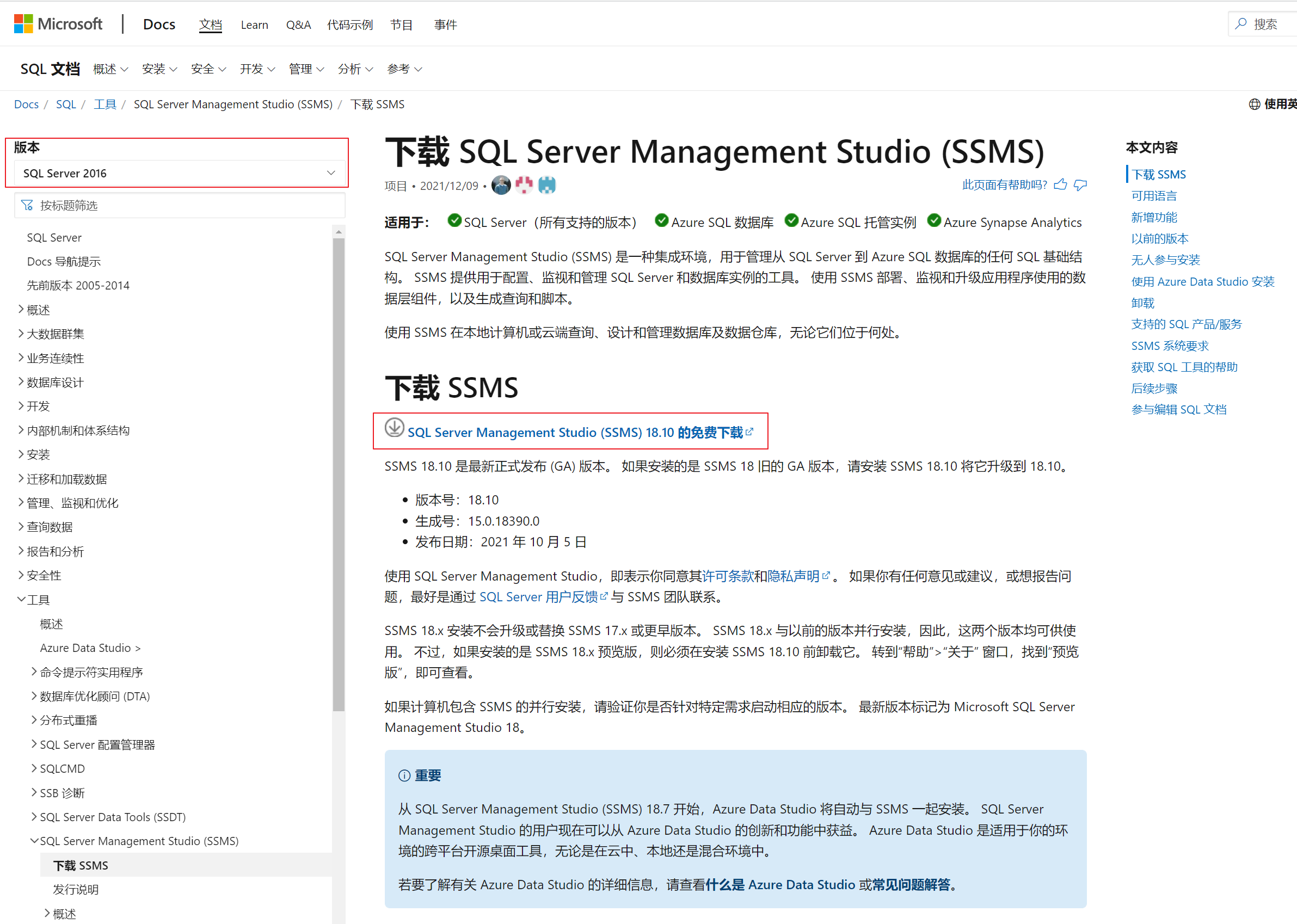Open the 管理 dropdown menu

tap(307, 69)
